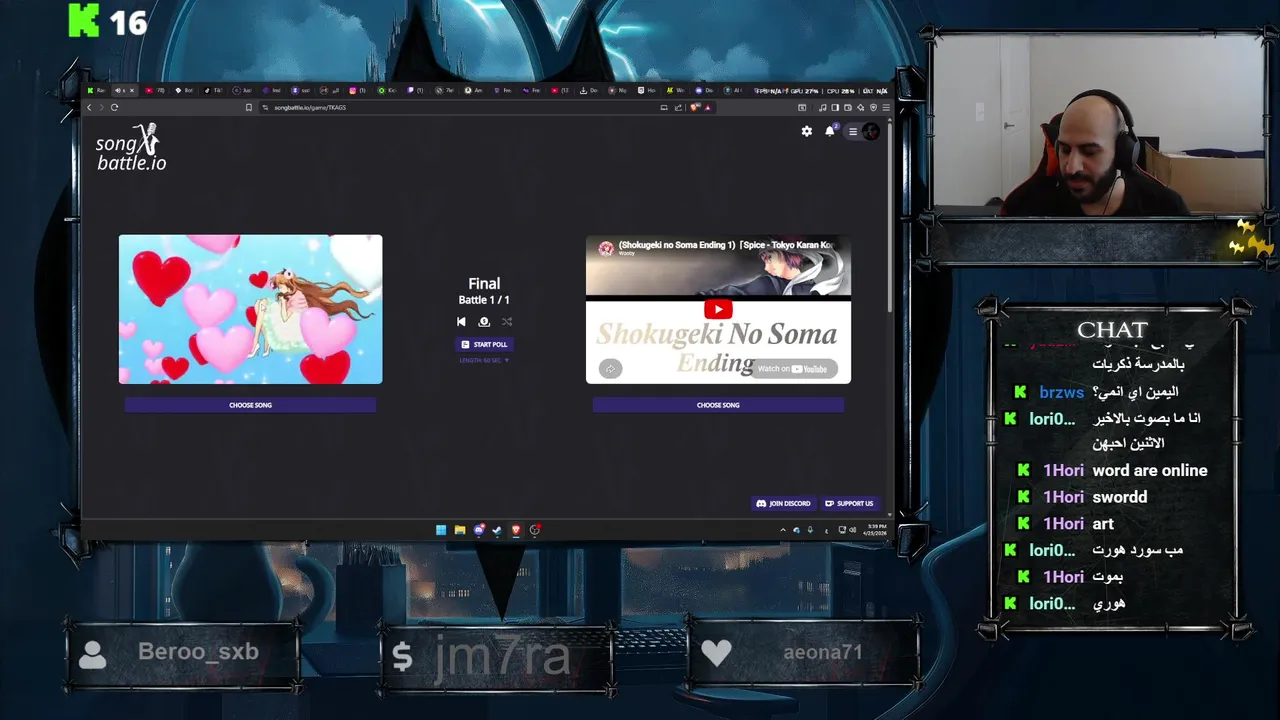Click Brave browser taskbar icon
1280x720 pixels.
point(516,530)
